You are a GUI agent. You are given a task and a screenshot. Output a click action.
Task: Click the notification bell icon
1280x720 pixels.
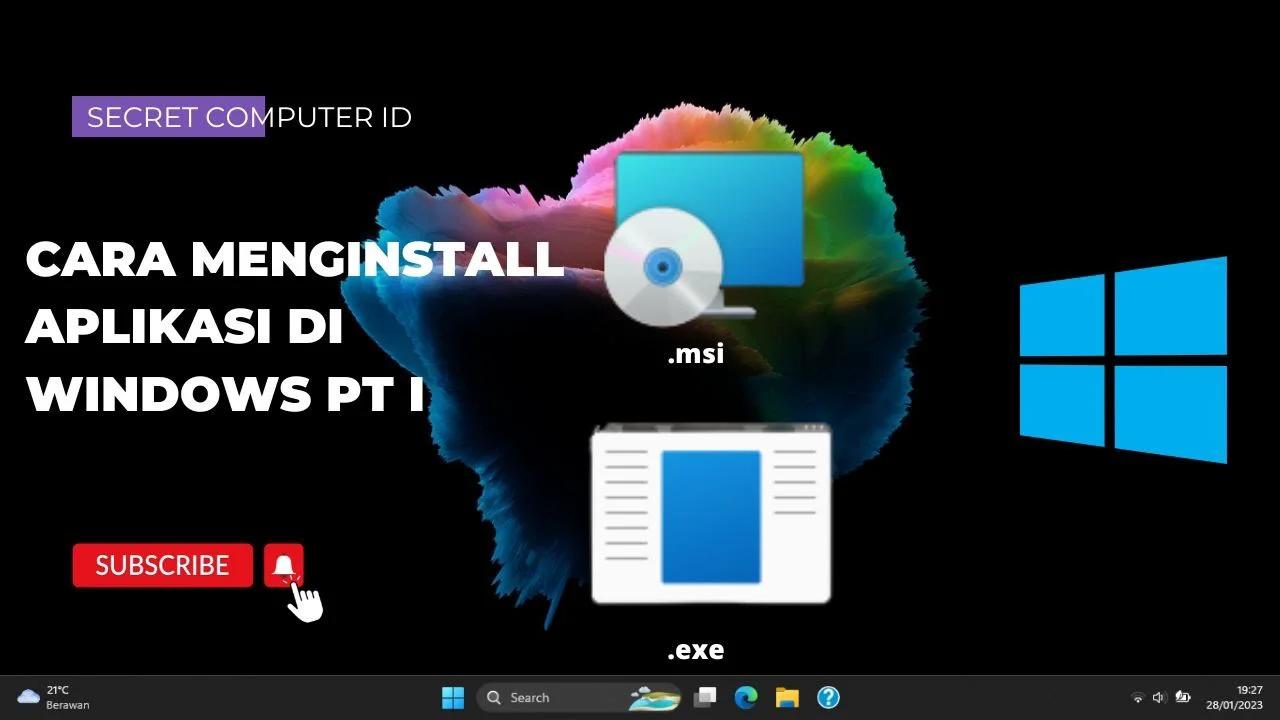click(x=284, y=566)
